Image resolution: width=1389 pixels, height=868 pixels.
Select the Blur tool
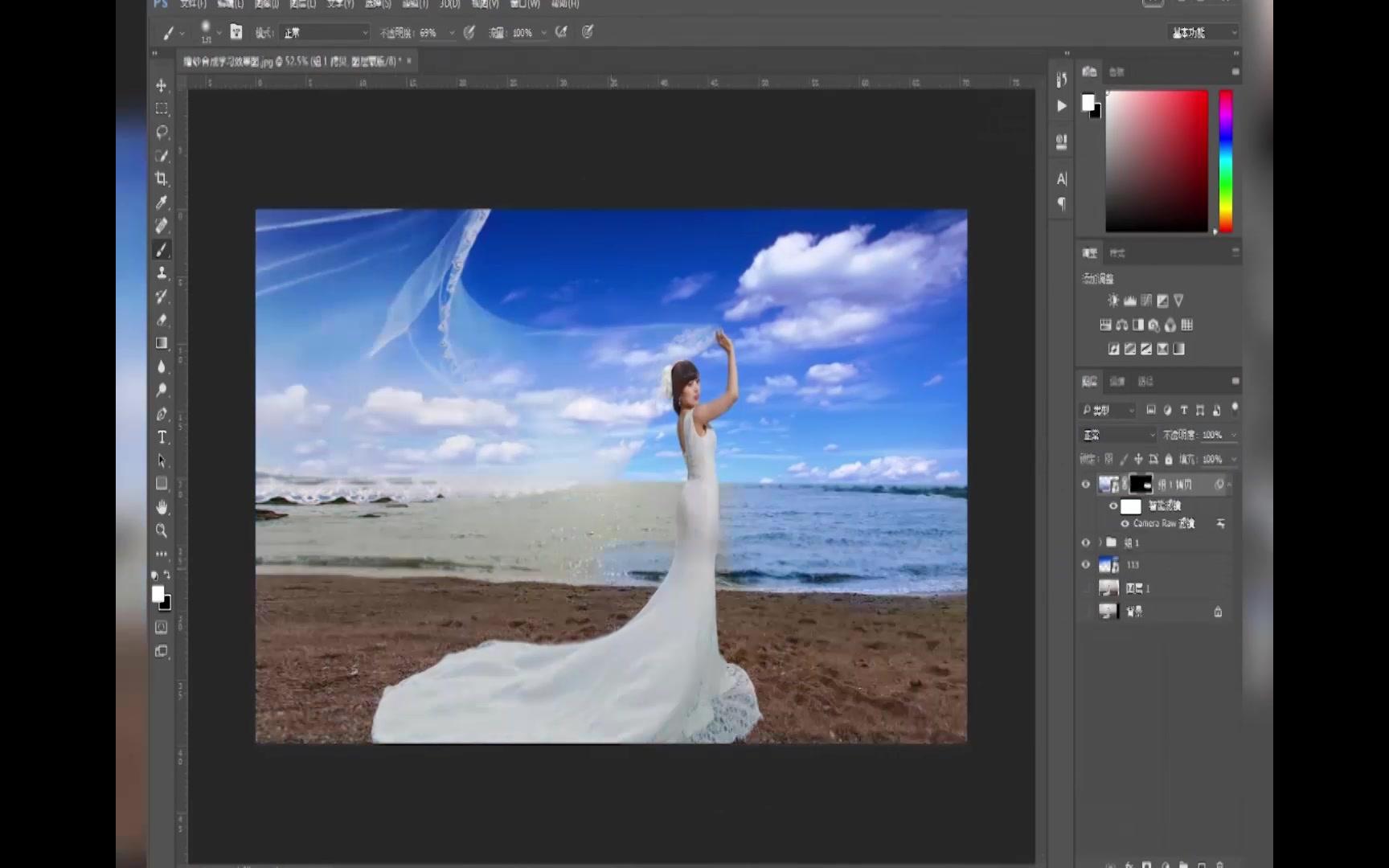pyautogui.click(x=162, y=366)
